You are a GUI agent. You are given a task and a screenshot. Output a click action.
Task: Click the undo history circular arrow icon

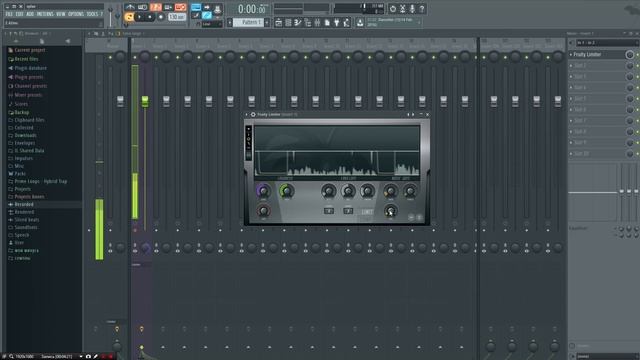[393, 9]
